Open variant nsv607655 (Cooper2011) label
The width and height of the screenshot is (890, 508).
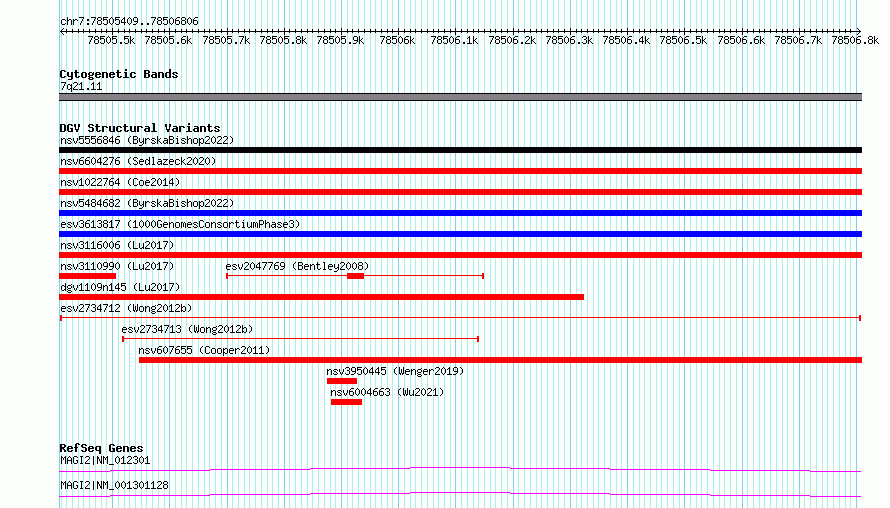(x=204, y=350)
